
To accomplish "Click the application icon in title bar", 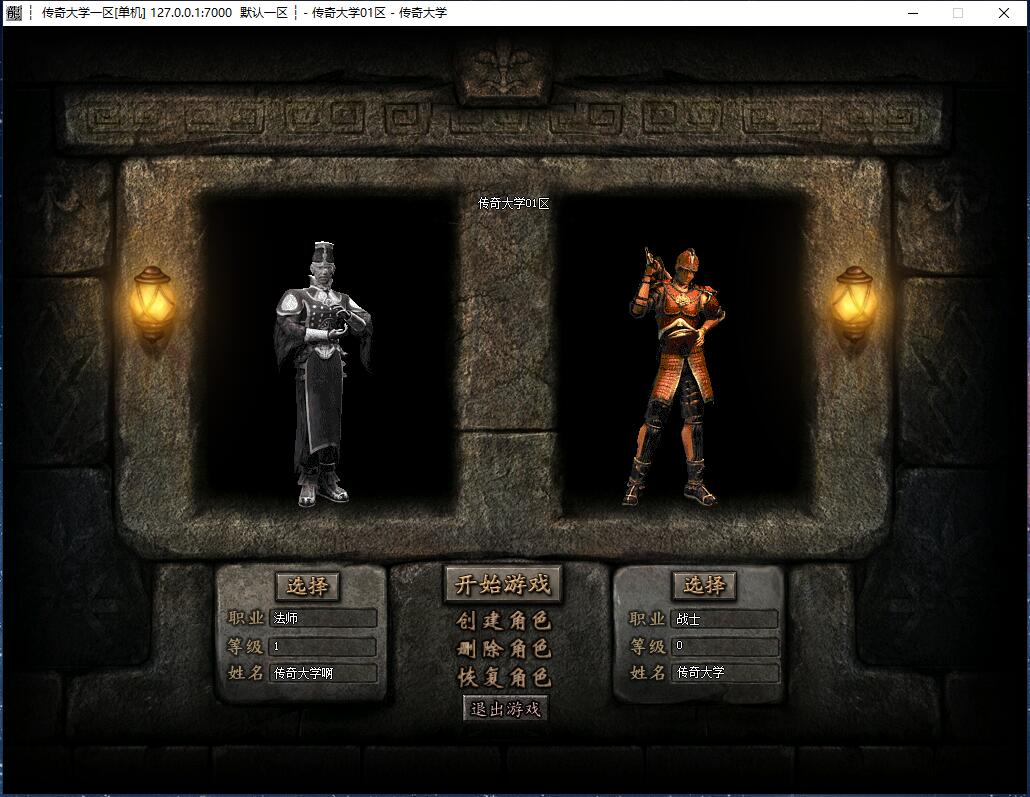I will [x=14, y=12].
